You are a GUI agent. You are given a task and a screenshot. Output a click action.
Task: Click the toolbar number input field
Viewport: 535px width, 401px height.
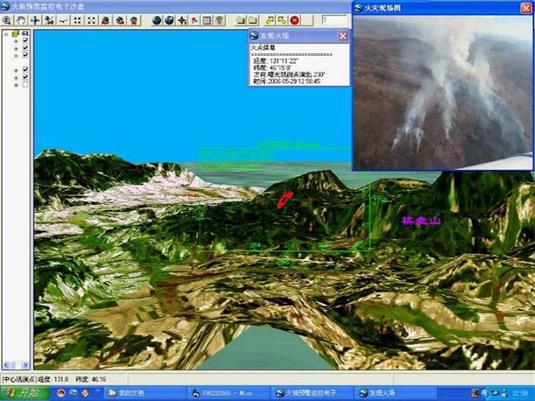(x=334, y=20)
